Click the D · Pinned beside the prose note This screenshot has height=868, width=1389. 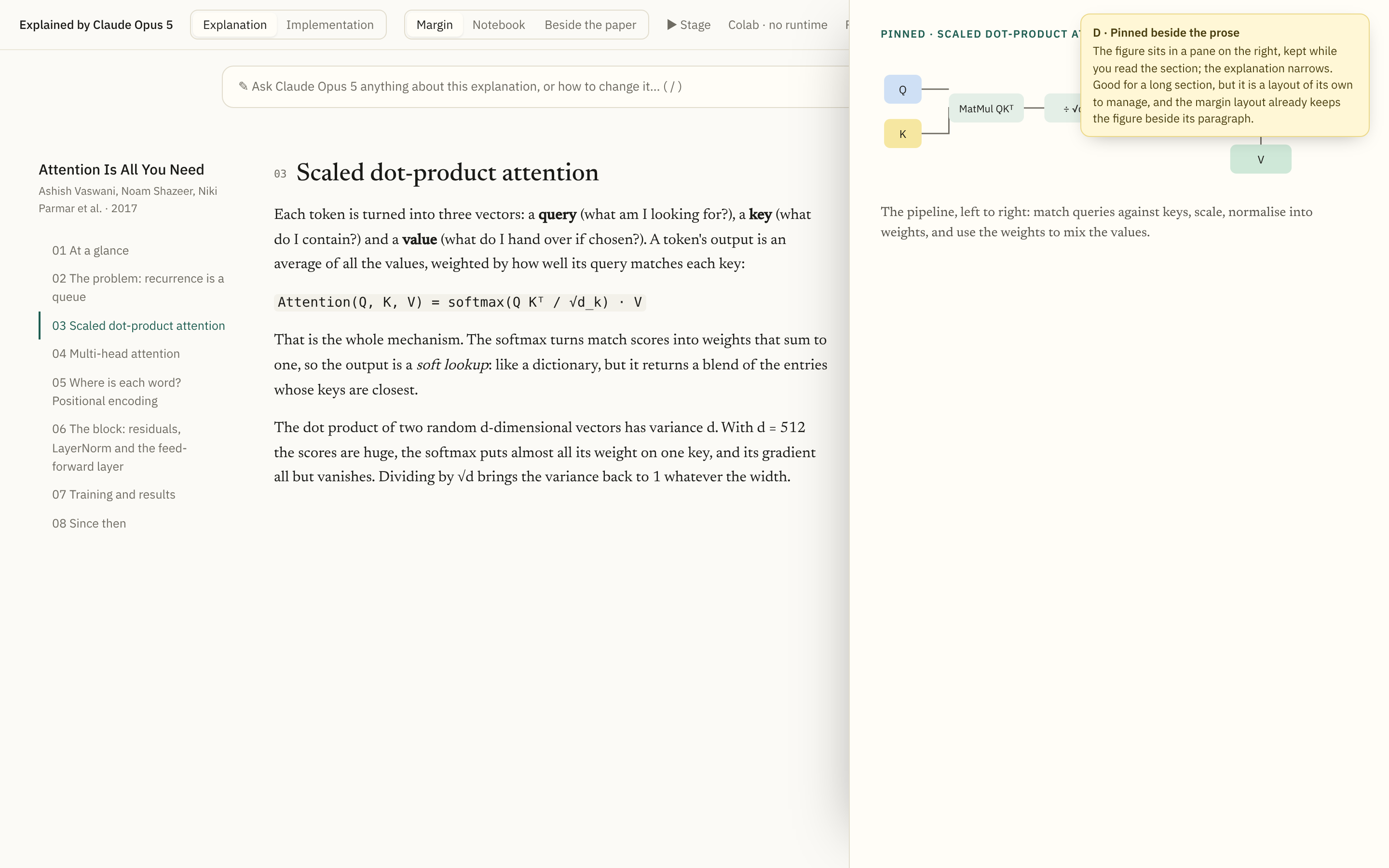point(1224,75)
